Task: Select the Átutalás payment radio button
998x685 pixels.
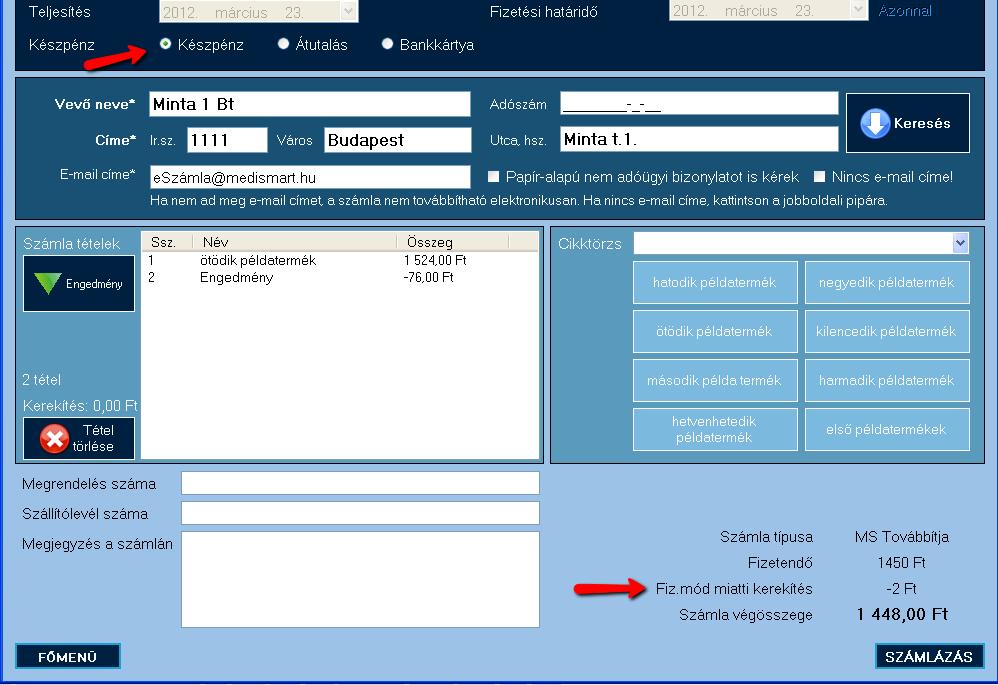Action: (x=283, y=44)
